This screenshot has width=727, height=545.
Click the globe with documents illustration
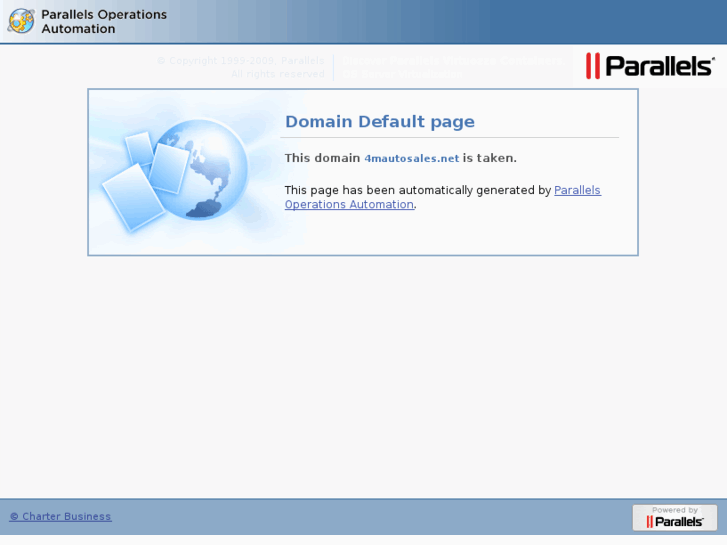point(176,174)
